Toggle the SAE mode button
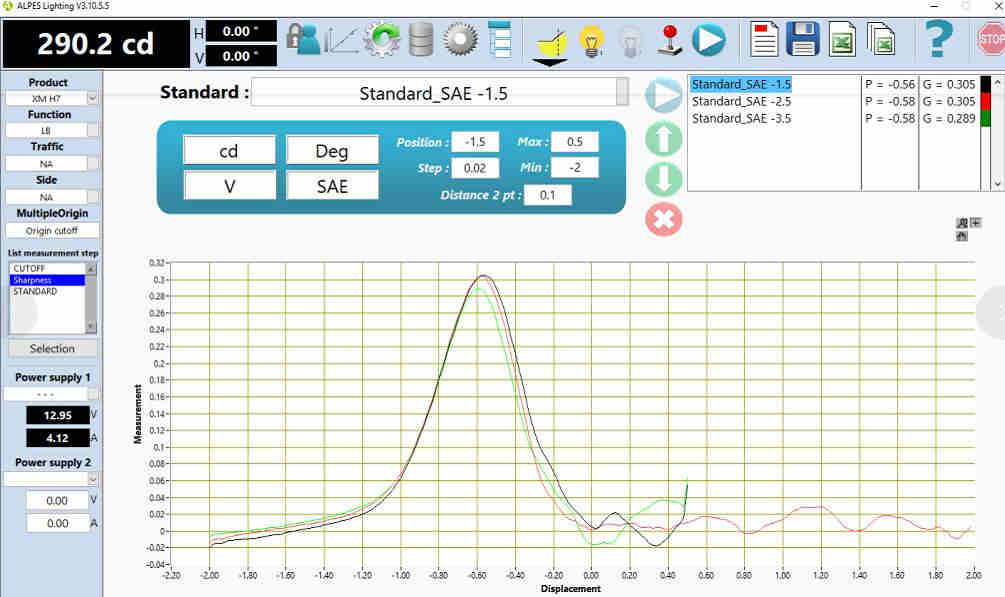Image resolution: width=1005 pixels, height=597 pixels. click(x=332, y=186)
